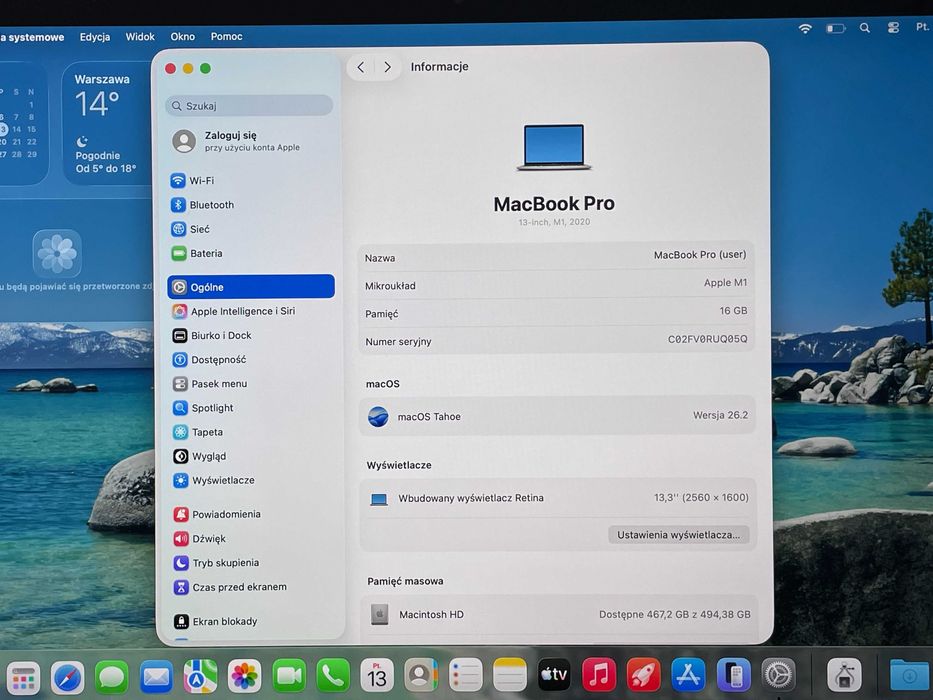This screenshot has height=700, width=933.
Task: Open the Pomoc menu
Action: point(227,36)
